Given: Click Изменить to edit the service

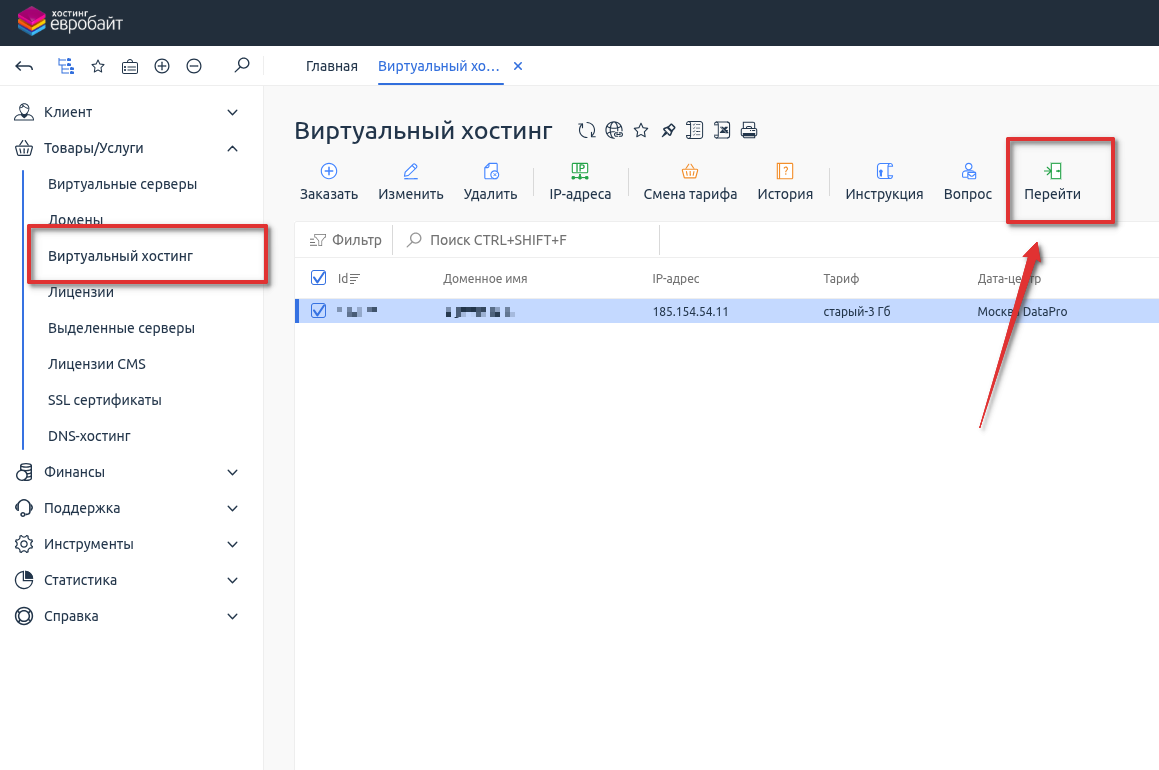Looking at the screenshot, I should click(x=411, y=182).
